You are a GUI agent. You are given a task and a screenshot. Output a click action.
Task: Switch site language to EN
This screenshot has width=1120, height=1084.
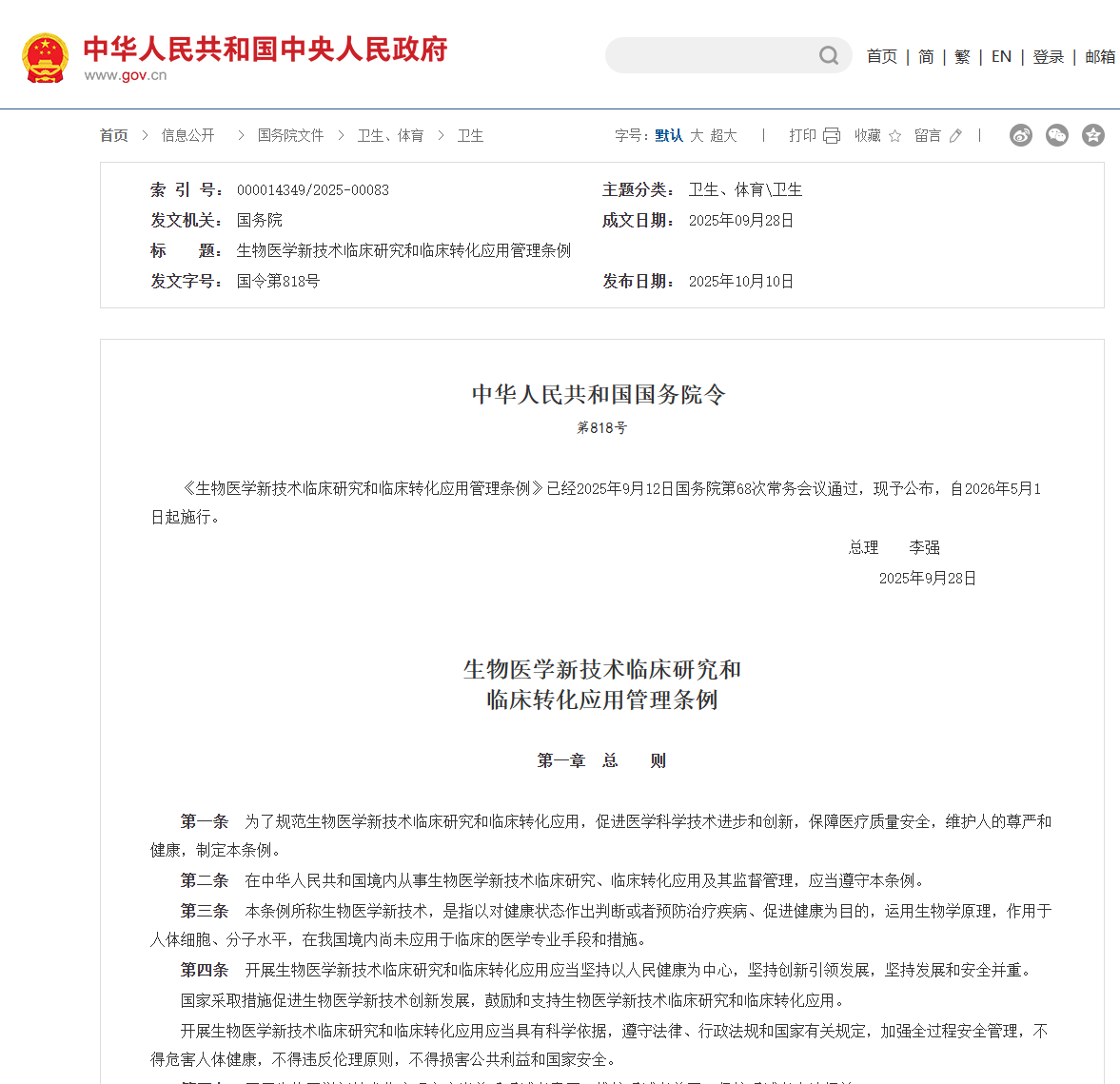click(x=1001, y=57)
